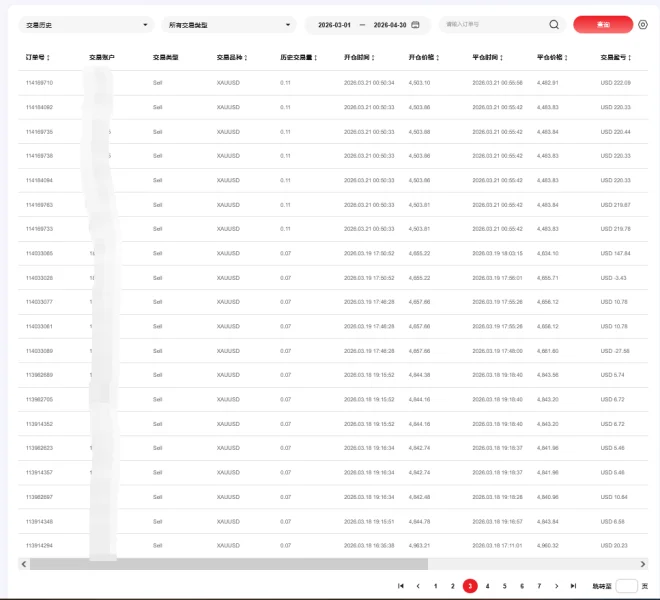Go to page 4

487,586
